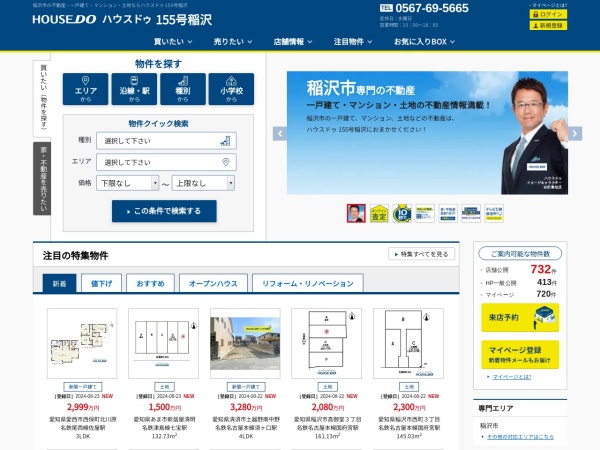Click the building icon in 種別 field
600x450 pixels.
click(225, 141)
